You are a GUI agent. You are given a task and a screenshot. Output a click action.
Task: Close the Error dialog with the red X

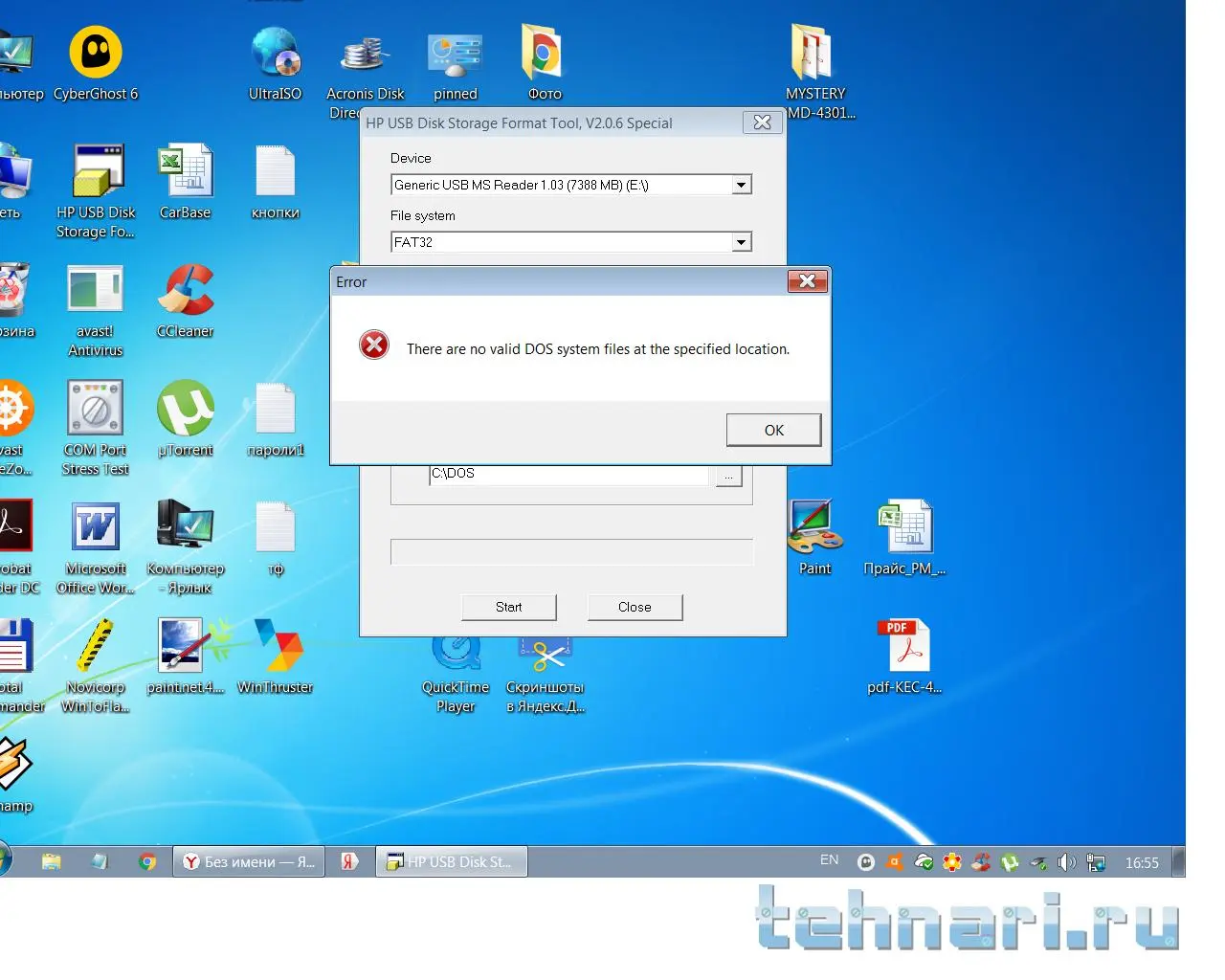click(807, 280)
